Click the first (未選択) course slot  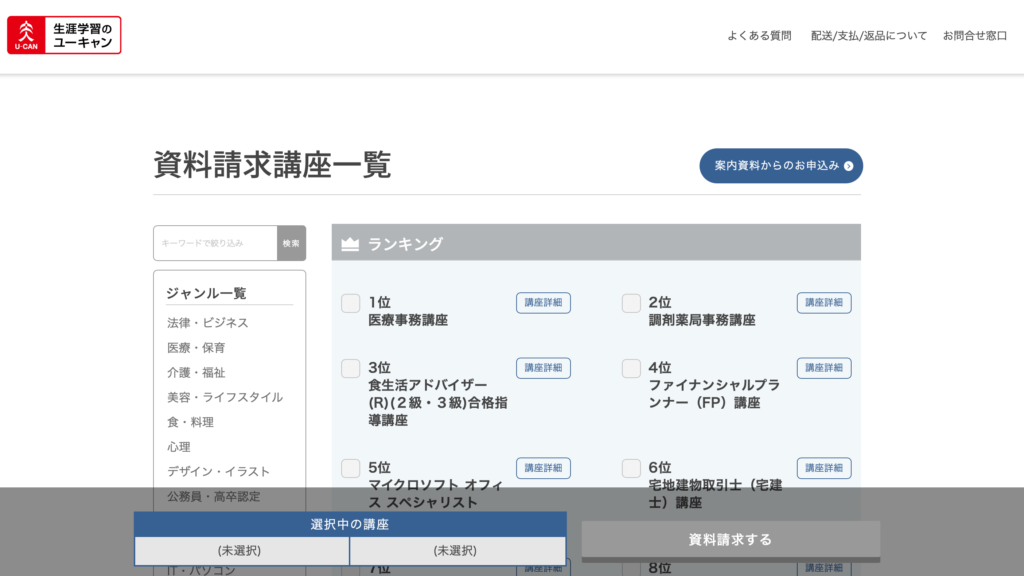tap(242, 551)
